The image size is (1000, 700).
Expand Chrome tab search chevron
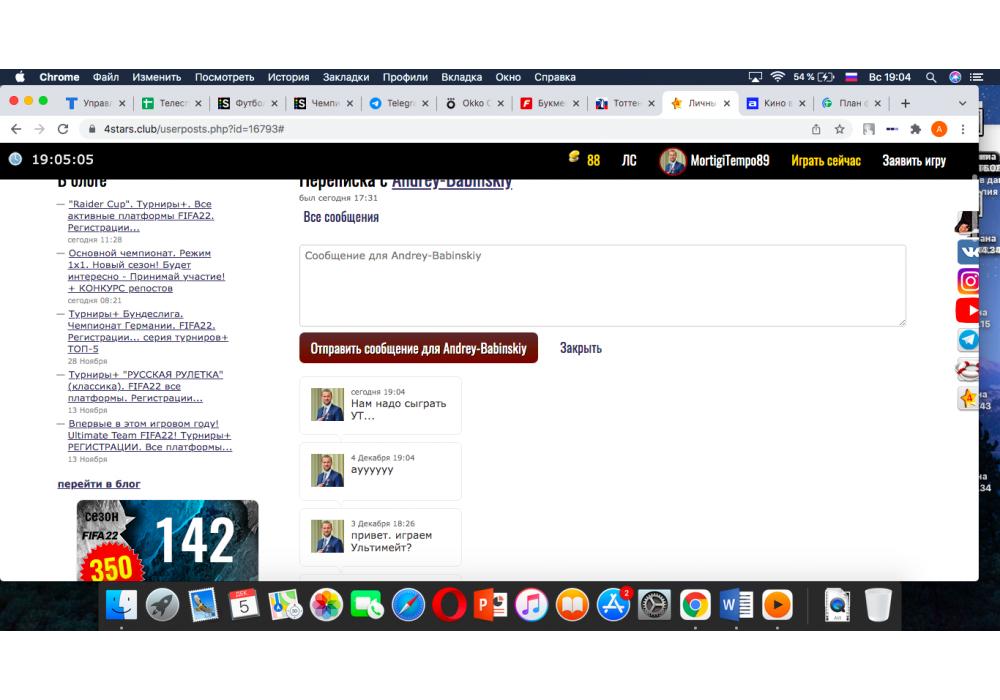pyautogui.click(x=963, y=103)
